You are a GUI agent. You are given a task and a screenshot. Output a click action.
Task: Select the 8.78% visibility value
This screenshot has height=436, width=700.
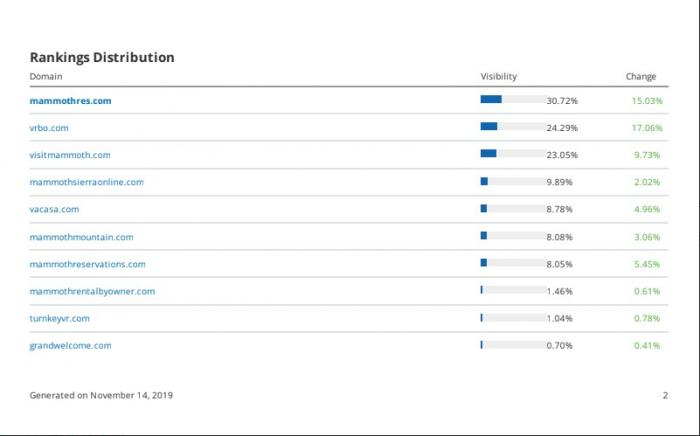559,209
